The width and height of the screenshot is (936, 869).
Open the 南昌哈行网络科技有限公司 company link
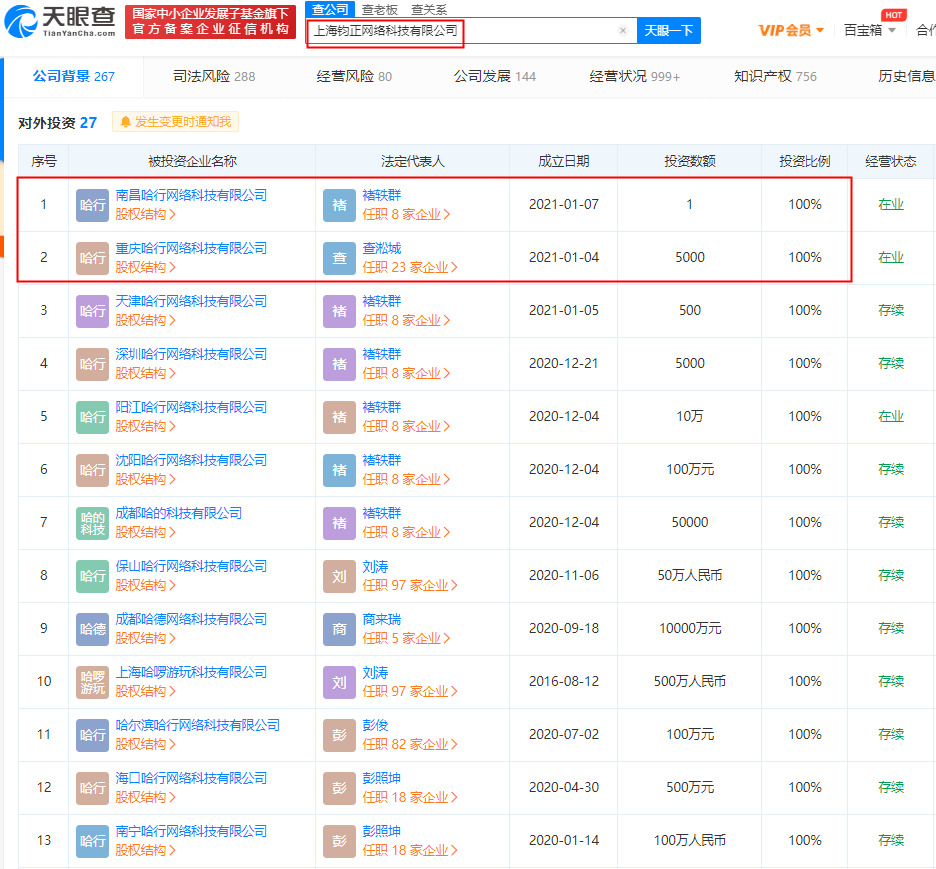[x=191, y=195]
